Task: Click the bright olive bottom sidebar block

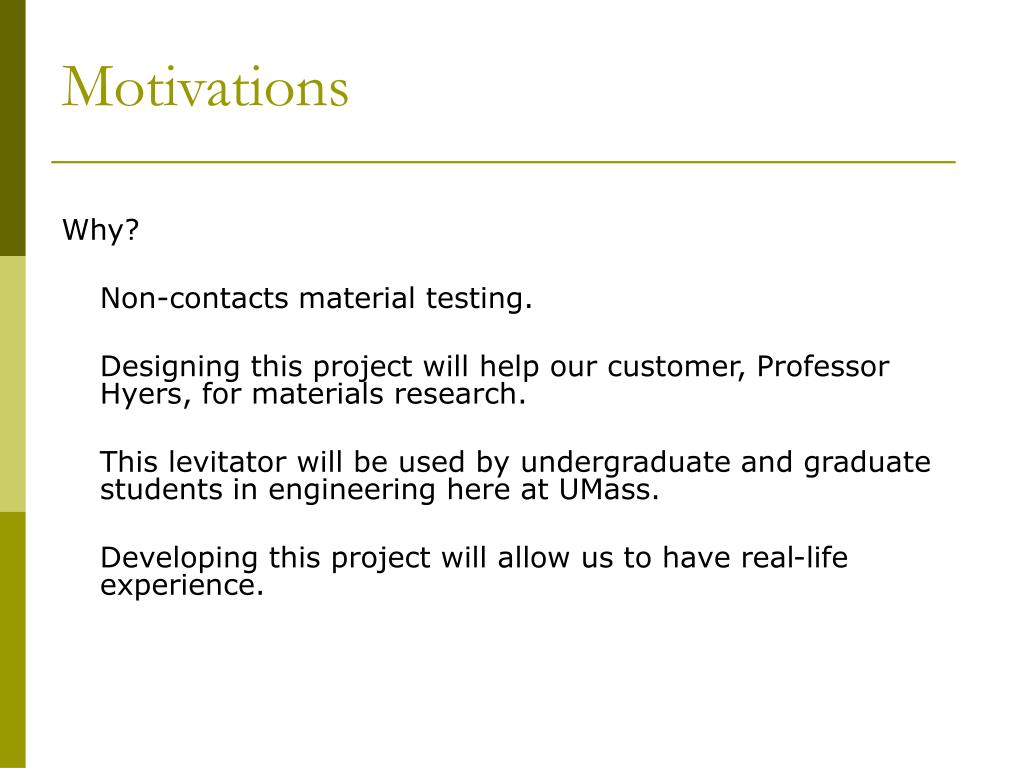Action: (x=12, y=640)
